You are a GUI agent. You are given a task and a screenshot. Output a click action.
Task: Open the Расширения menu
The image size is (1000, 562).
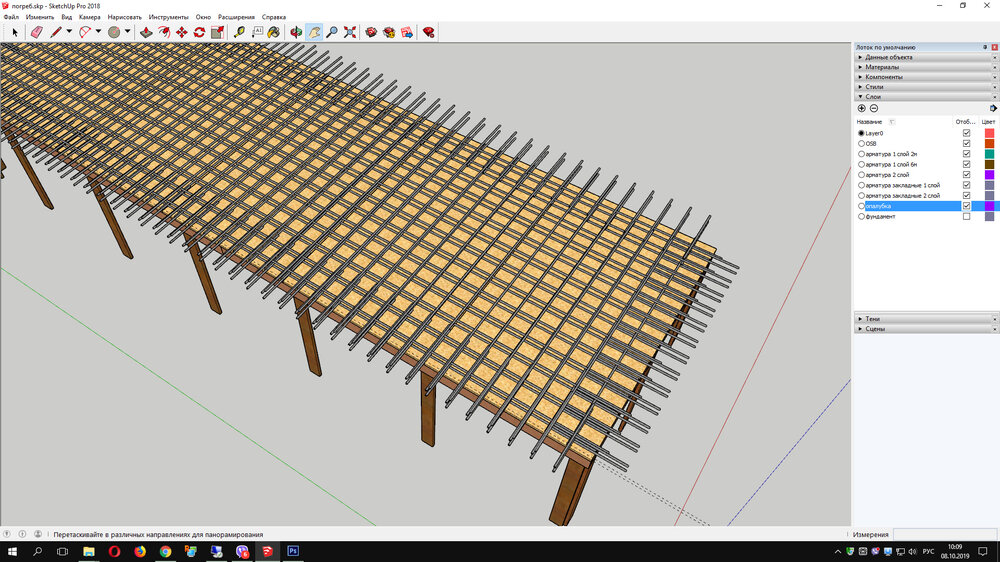click(x=236, y=17)
